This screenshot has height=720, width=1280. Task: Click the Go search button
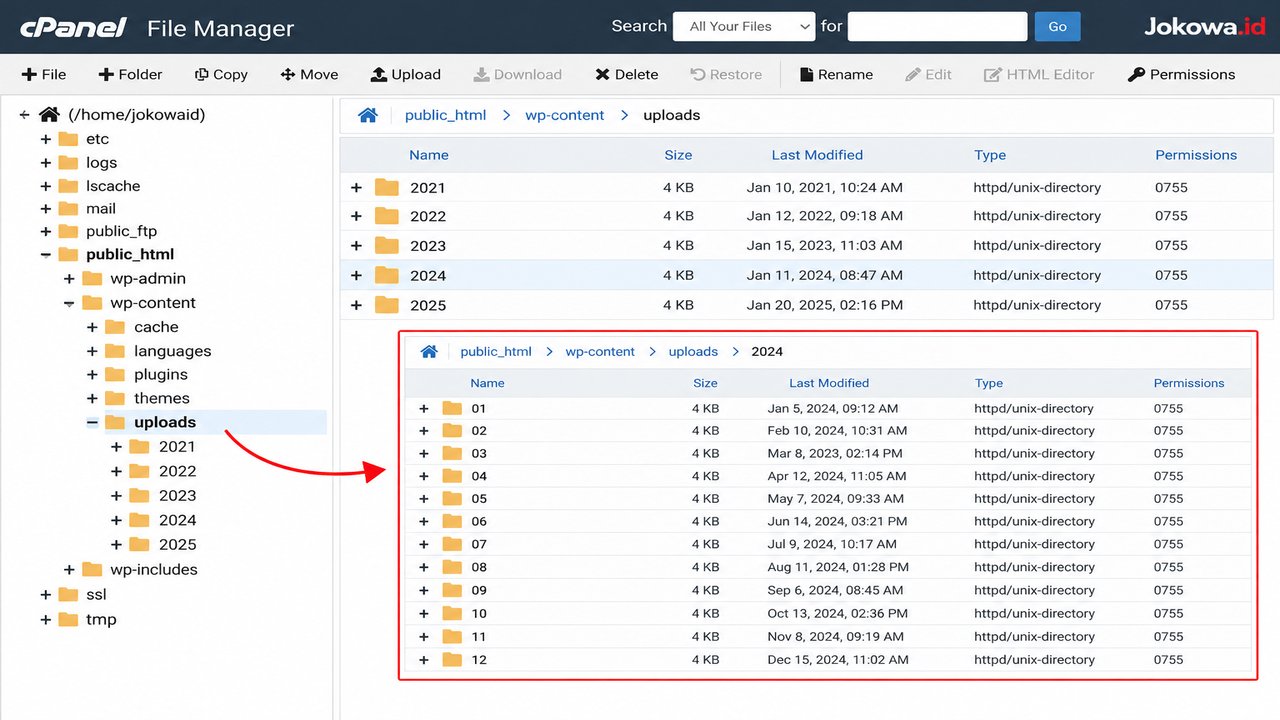(x=1057, y=27)
